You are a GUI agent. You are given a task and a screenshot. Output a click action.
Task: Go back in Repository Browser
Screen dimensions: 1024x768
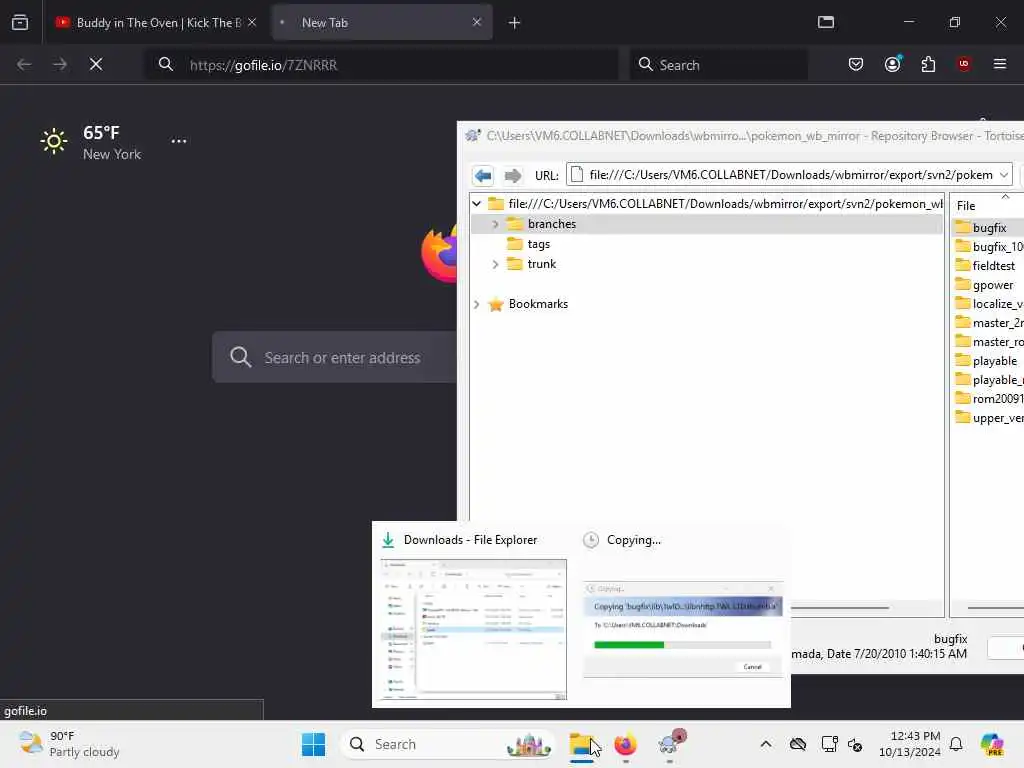(x=483, y=175)
